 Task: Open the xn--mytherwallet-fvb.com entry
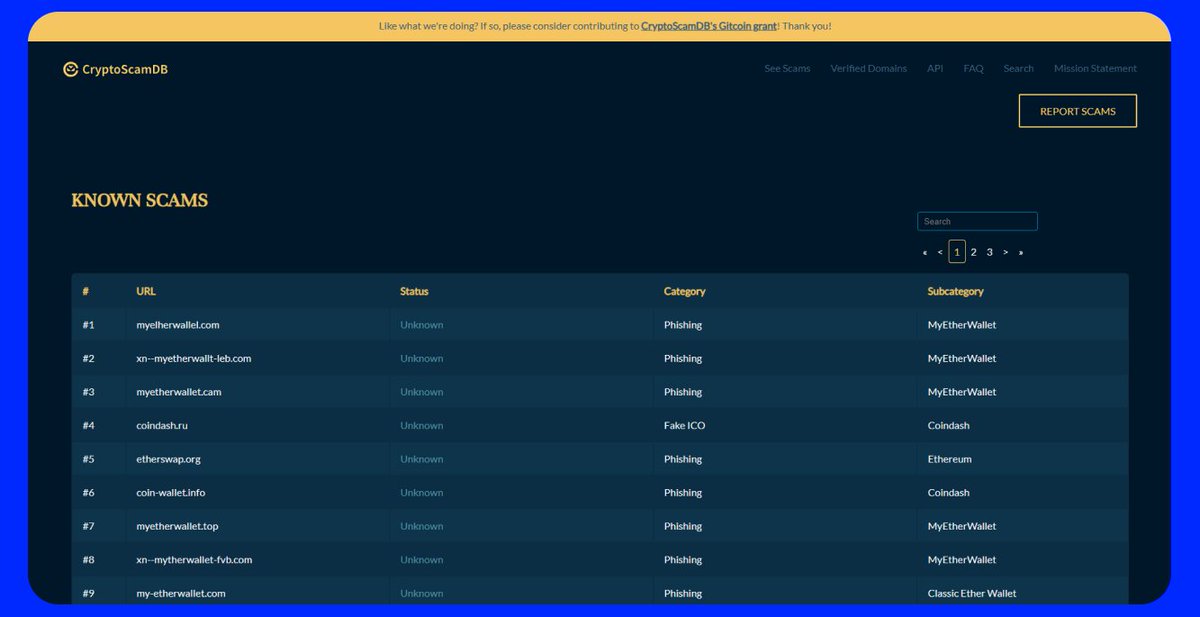click(194, 560)
